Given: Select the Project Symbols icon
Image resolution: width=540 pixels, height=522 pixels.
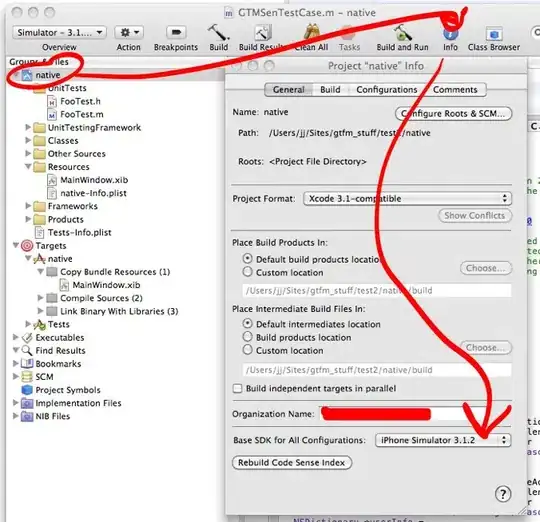Looking at the screenshot, I should pyautogui.click(x=27, y=390).
